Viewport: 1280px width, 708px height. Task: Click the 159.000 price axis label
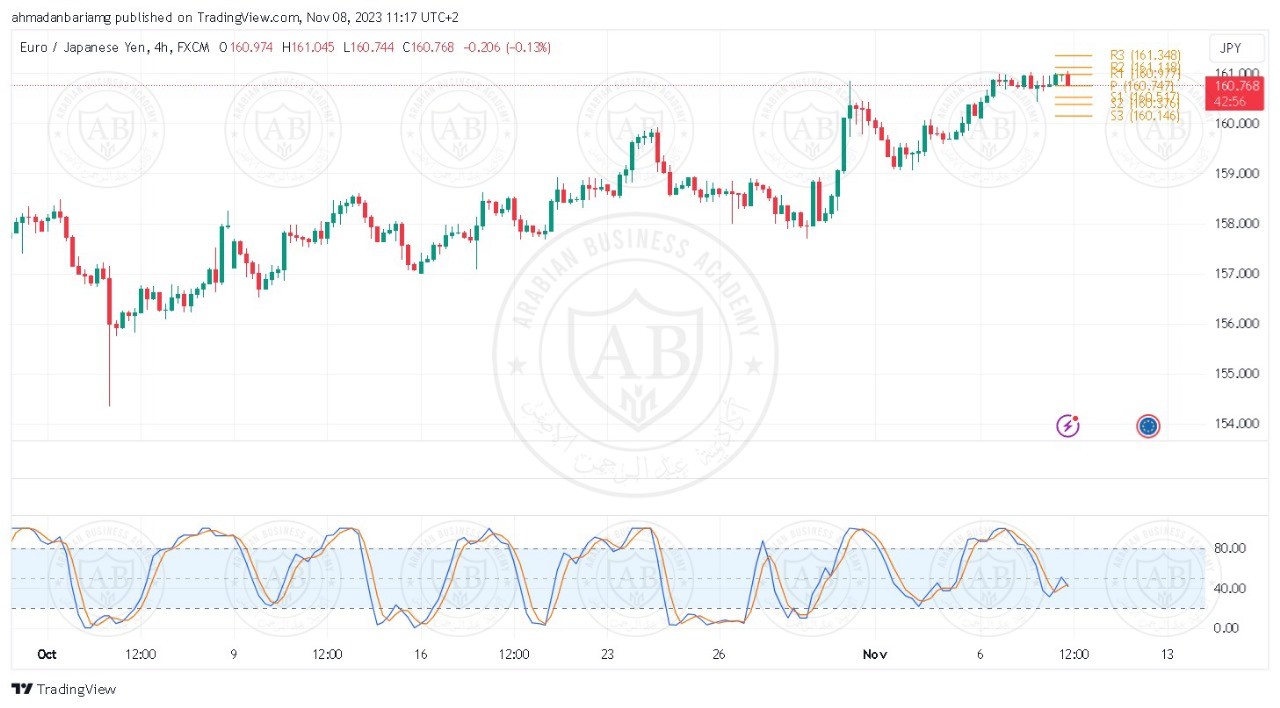click(1235, 174)
